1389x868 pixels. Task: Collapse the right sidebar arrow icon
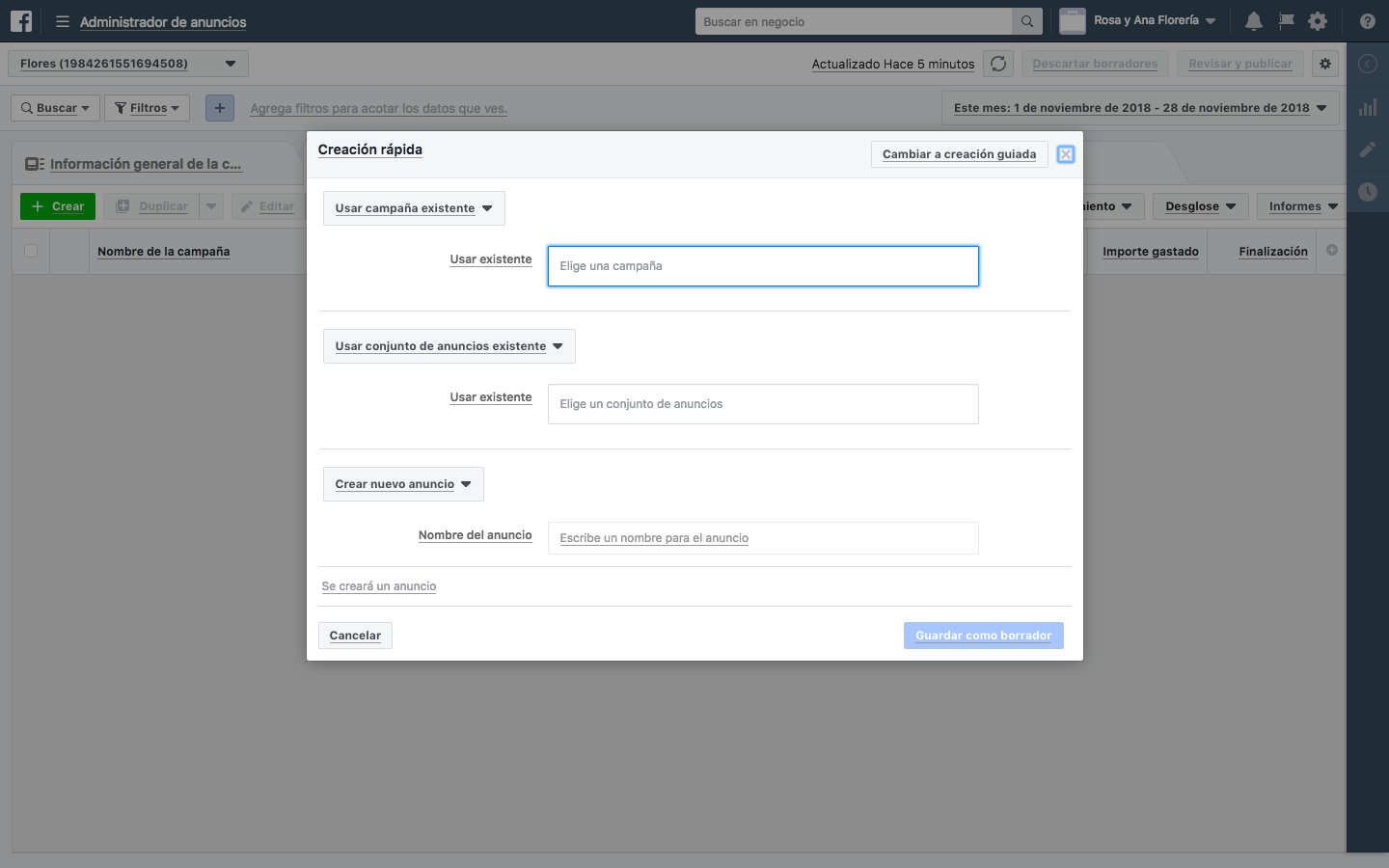click(1368, 64)
